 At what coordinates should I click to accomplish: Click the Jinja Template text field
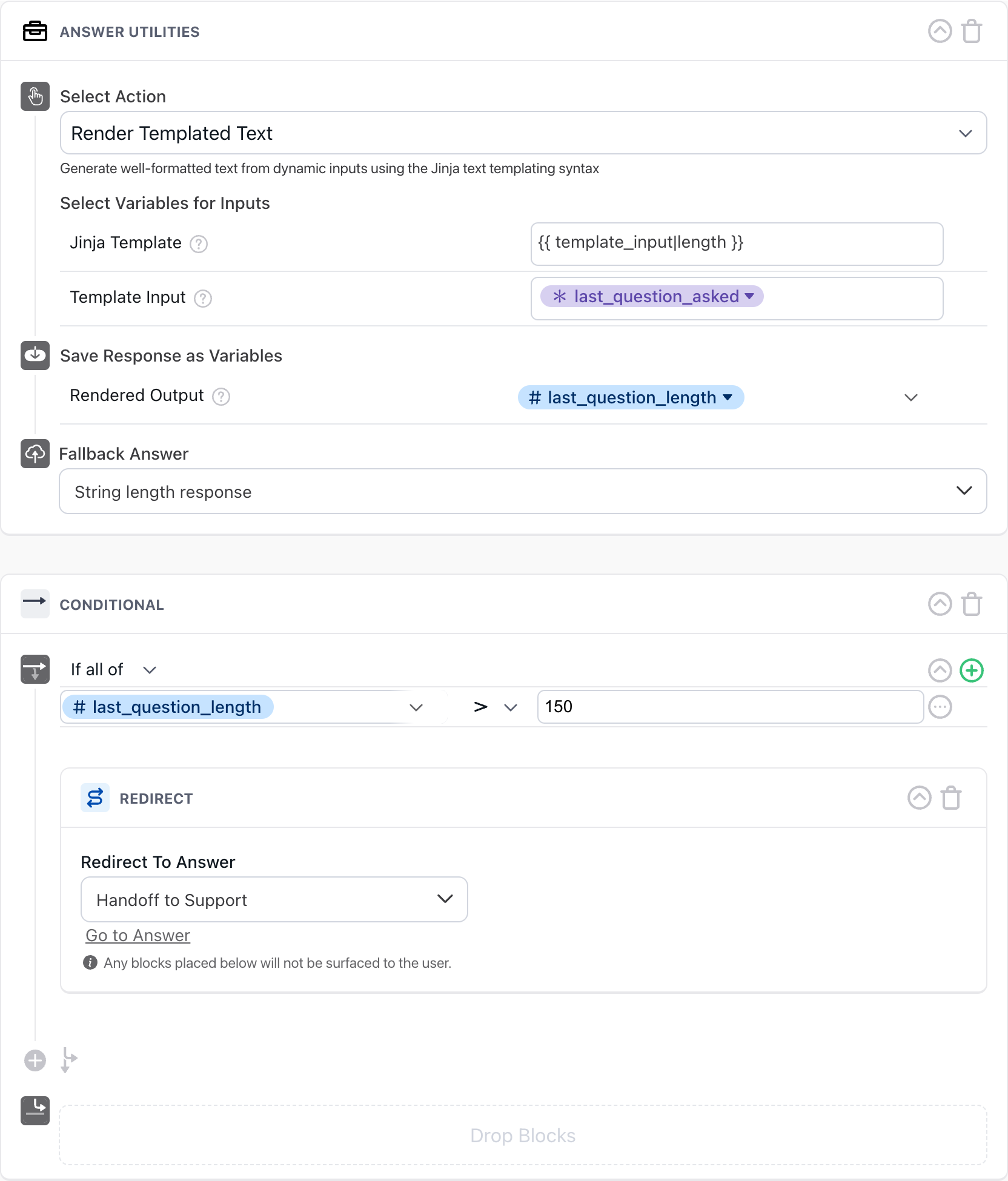[736, 243]
